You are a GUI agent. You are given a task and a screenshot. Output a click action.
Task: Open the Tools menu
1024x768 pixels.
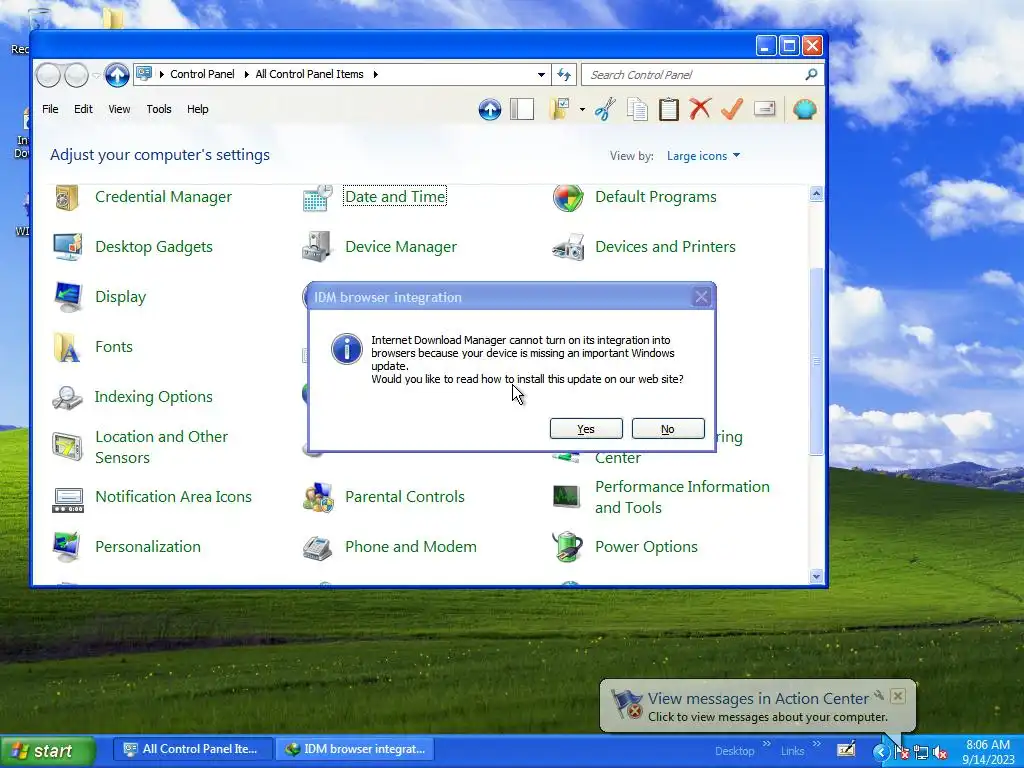pyautogui.click(x=159, y=109)
